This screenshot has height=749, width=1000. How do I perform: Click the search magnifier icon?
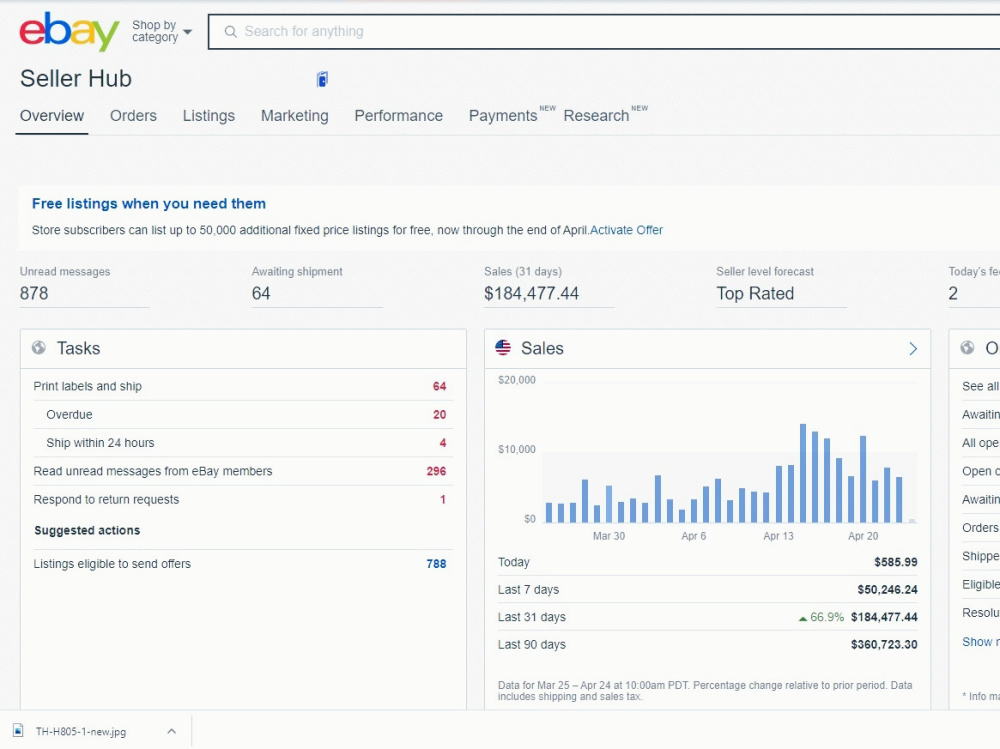(231, 32)
